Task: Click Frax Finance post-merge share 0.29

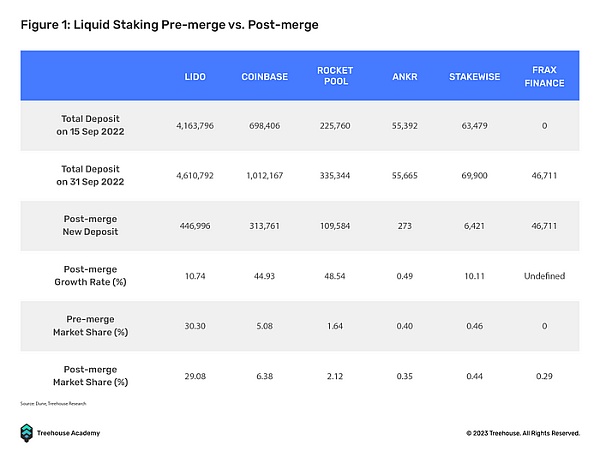Action: pos(544,376)
